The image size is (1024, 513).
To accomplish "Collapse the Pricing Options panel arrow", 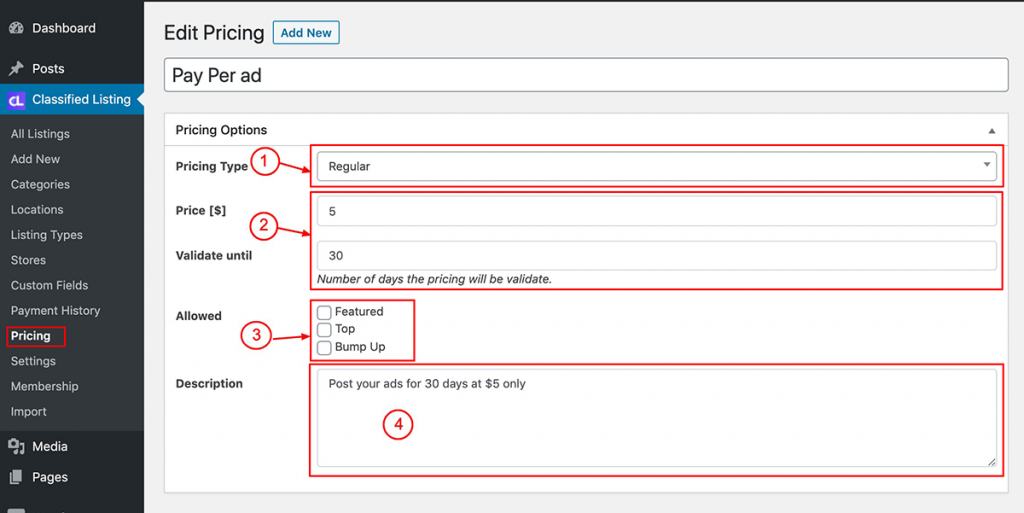I will point(991,131).
